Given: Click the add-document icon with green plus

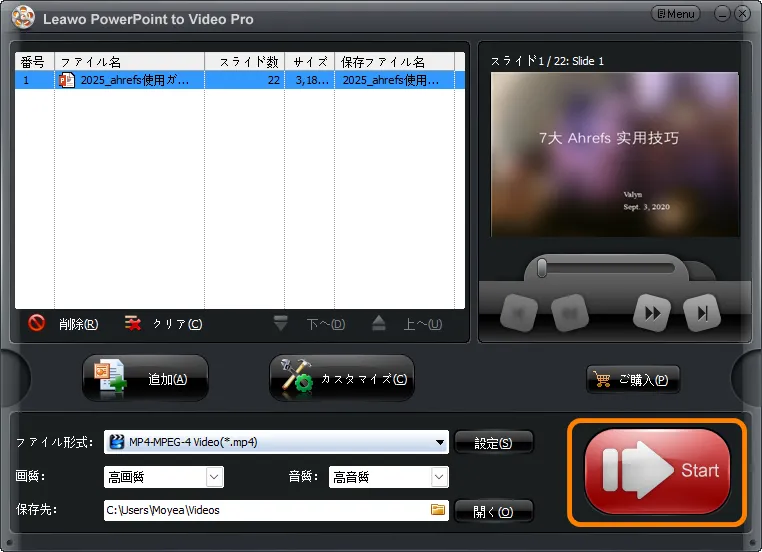Looking at the screenshot, I should [110, 378].
